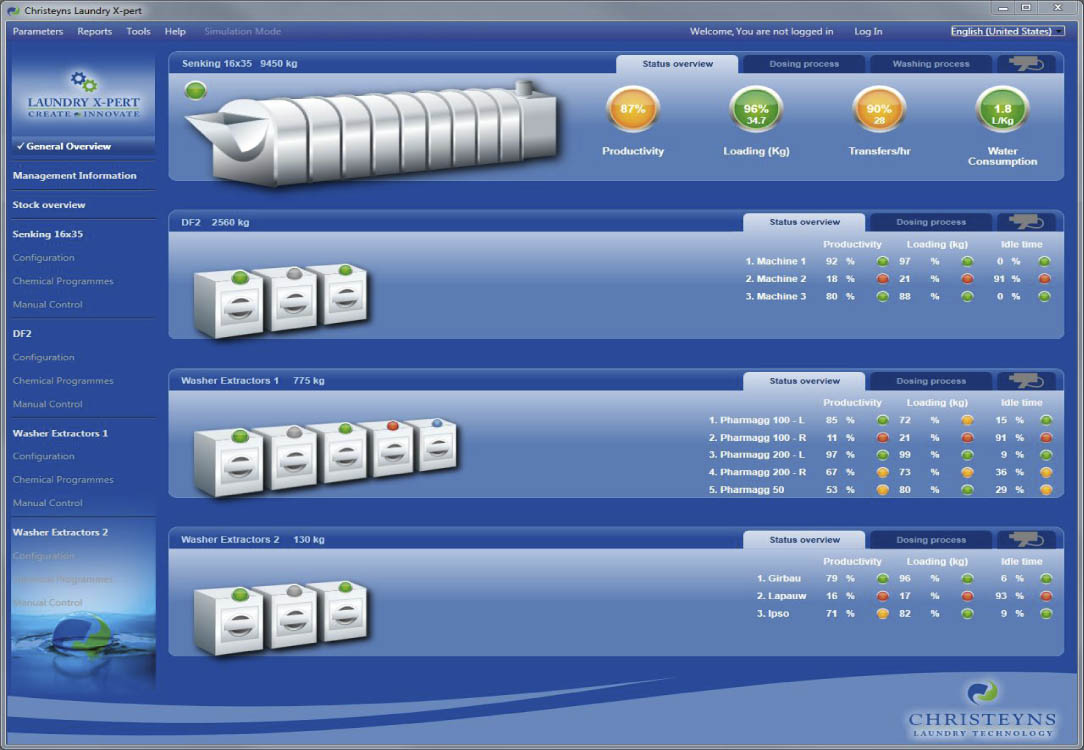The image size is (1084, 750).
Task: Open Manual Control under Senking 16x35
Action: tap(48, 305)
